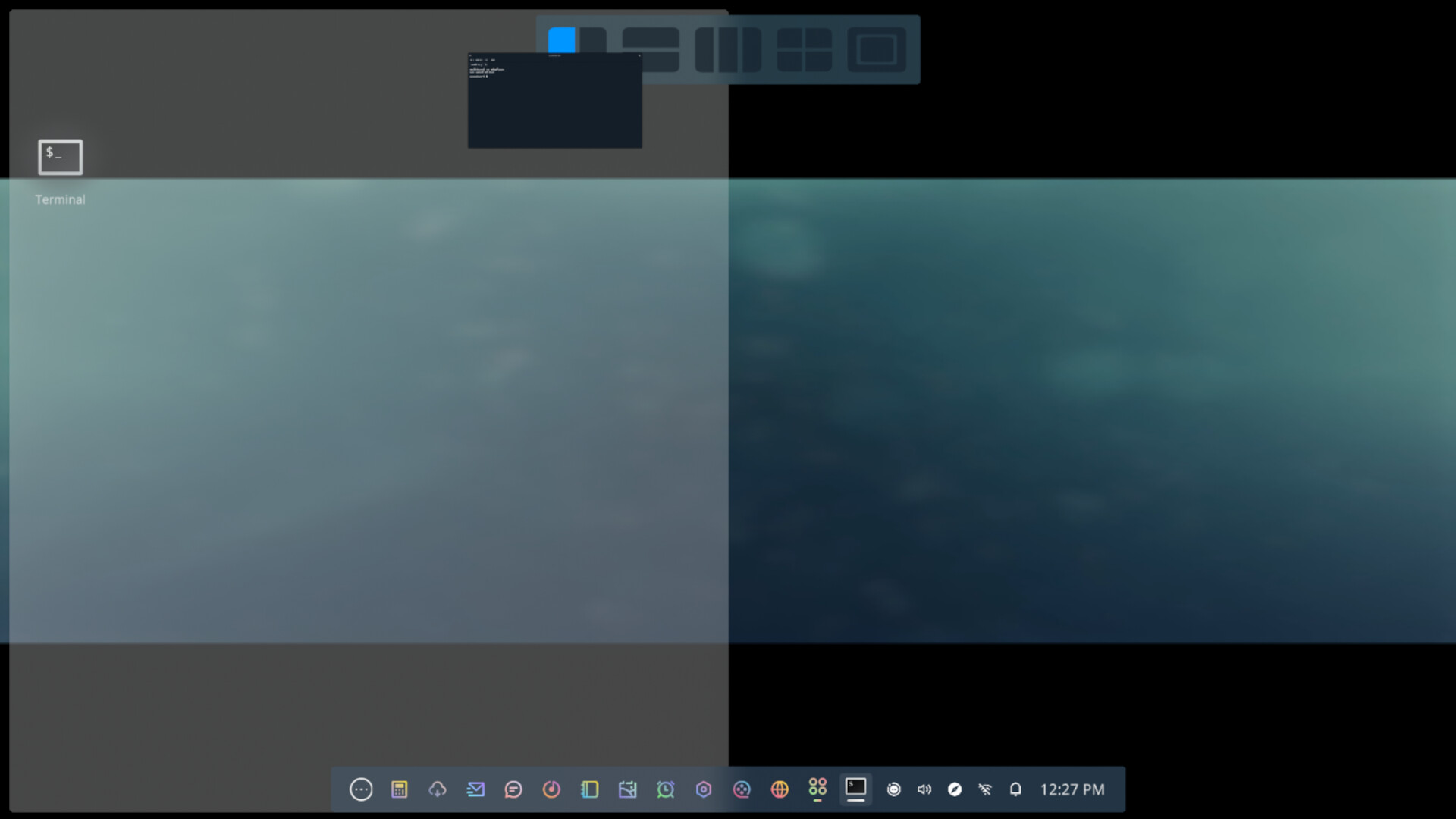
Task: Launch the web browser globe icon
Action: (x=781, y=789)
